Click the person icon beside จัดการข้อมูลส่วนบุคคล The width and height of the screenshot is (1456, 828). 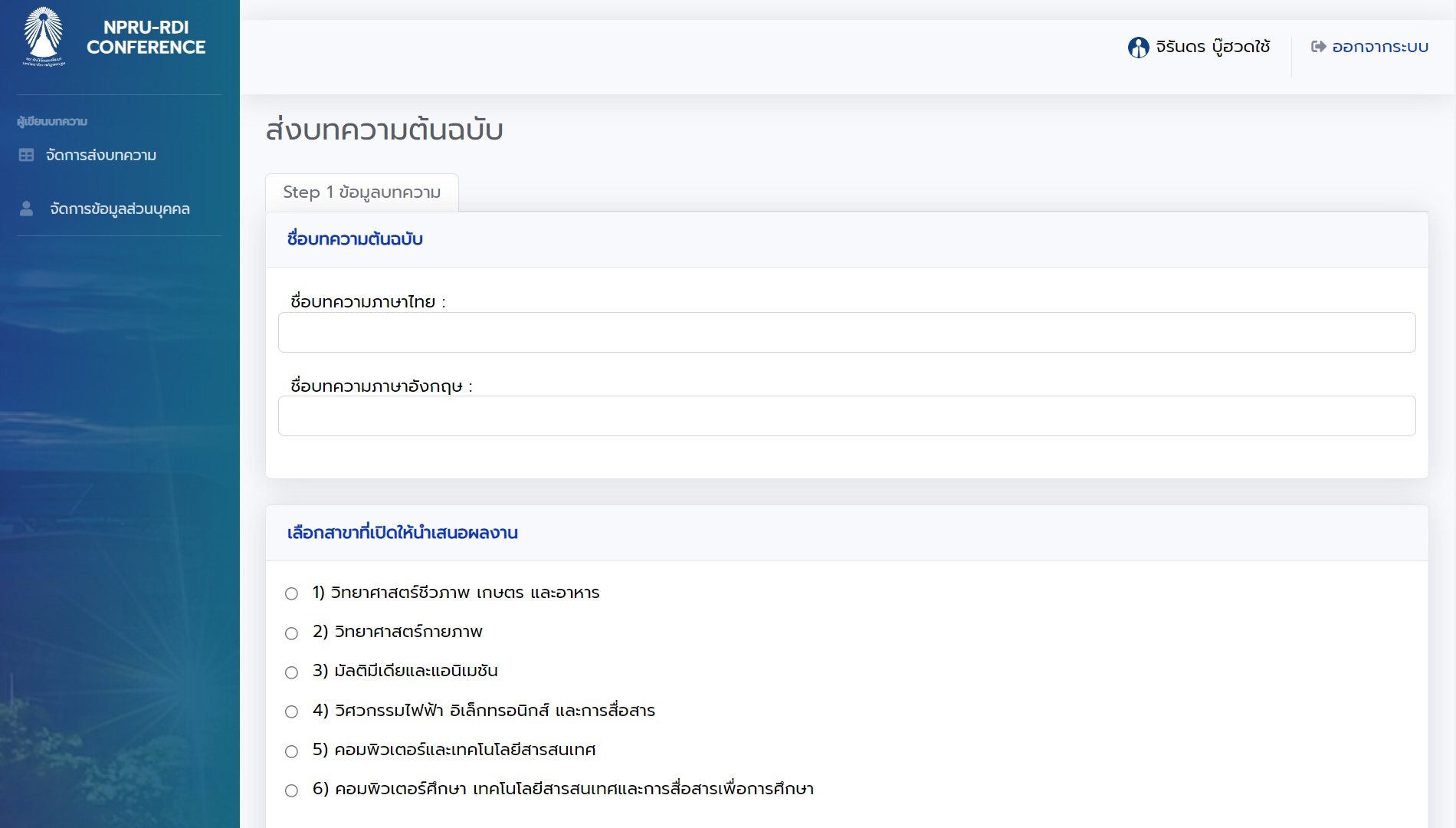(x=26, y=209)
